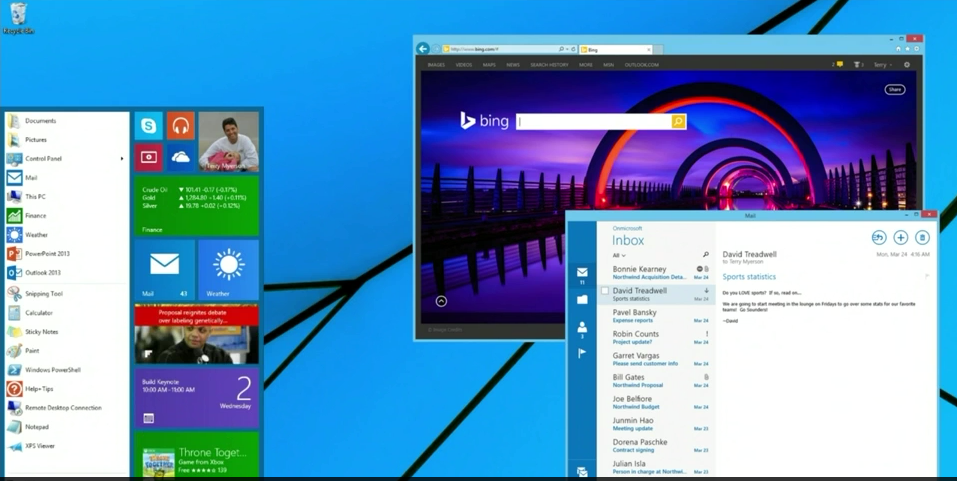Open the Weather sun tile
The height and width of the screenshot is (481, 957).
coord(228,269)
